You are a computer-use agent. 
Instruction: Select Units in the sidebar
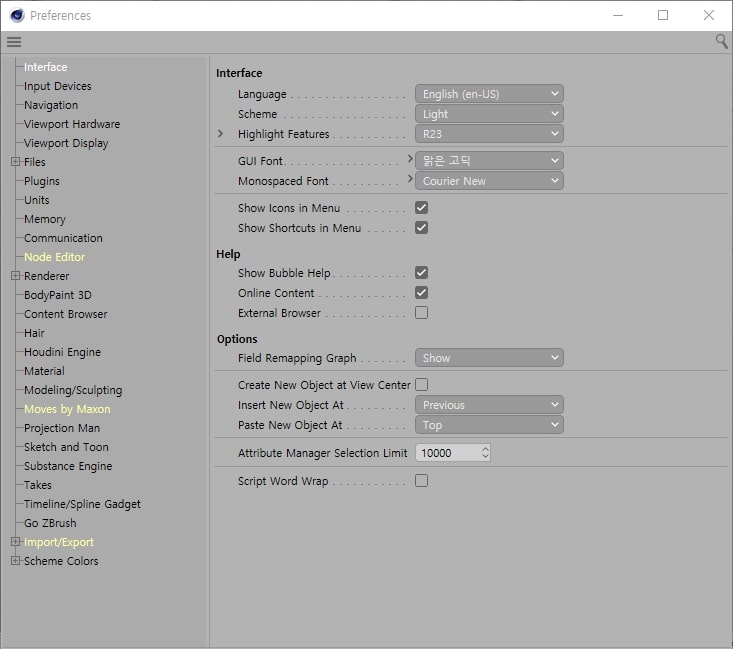(36, 200)
